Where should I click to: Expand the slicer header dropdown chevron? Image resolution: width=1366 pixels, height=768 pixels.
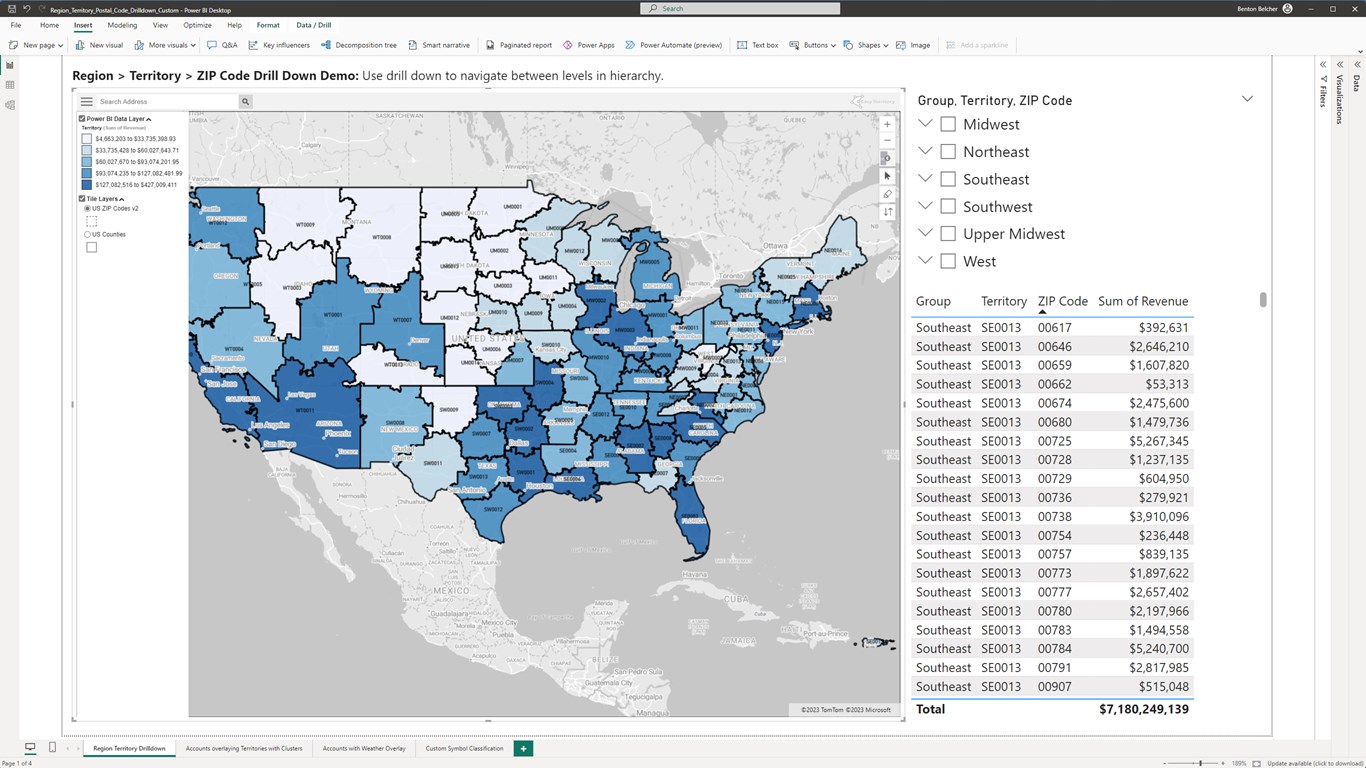(1247, 99)
